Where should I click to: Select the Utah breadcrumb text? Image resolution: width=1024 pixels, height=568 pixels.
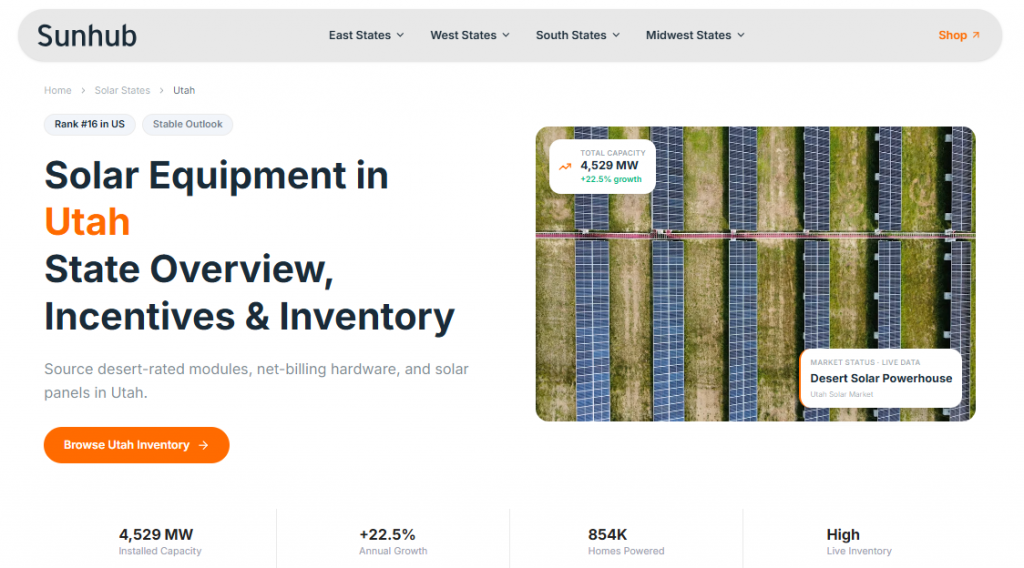184,90
